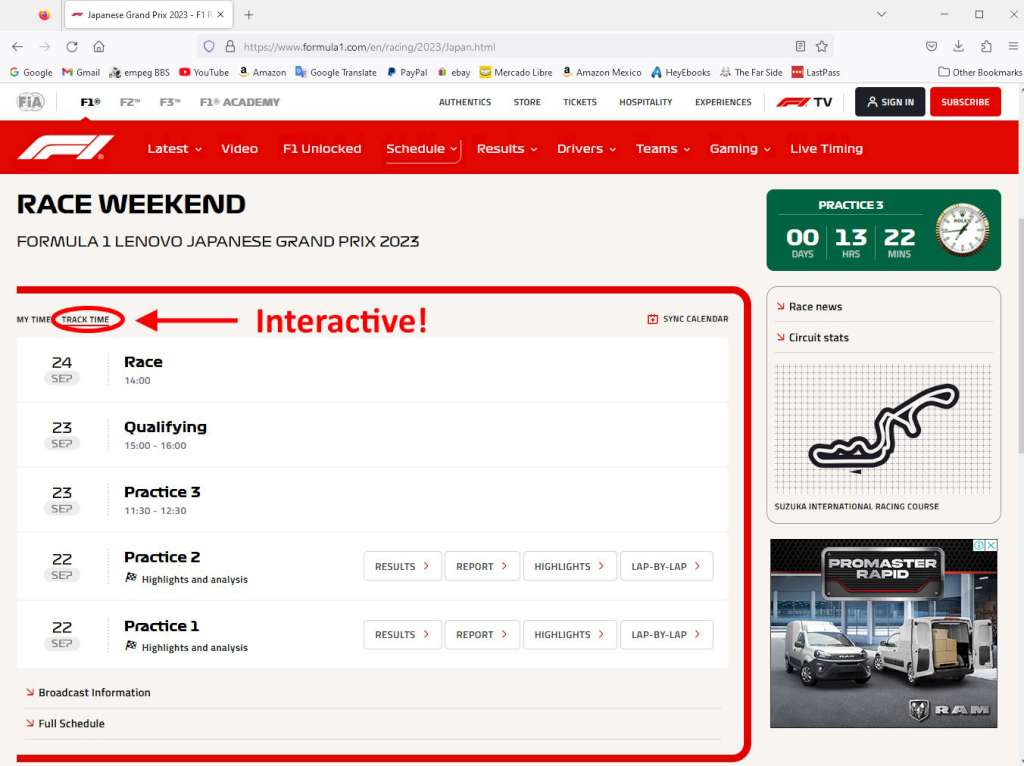Open the Firefox downloads icon
The height and width of the screenshot is (766, 1024).
click(x=958, y=46)
